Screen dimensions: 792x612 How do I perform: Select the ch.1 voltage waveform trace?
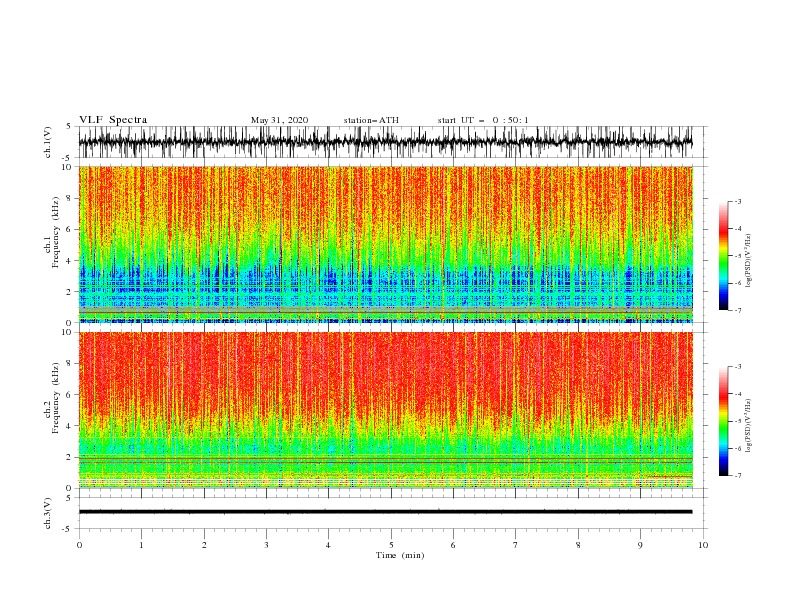pos(385,142)
